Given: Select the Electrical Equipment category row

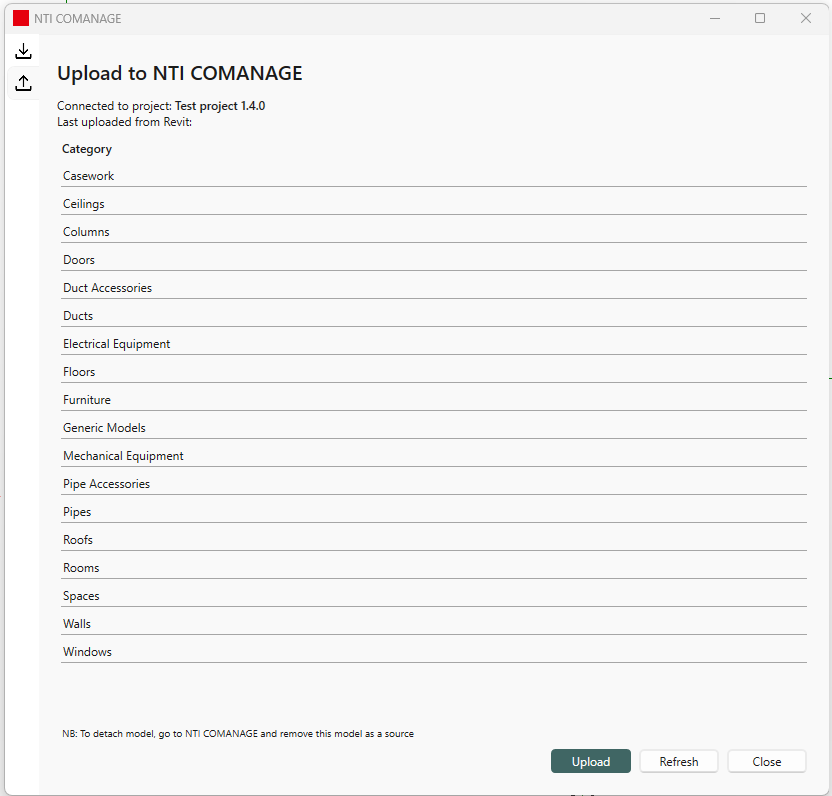Looking at the screenshot, I should [x=434, y=344].
